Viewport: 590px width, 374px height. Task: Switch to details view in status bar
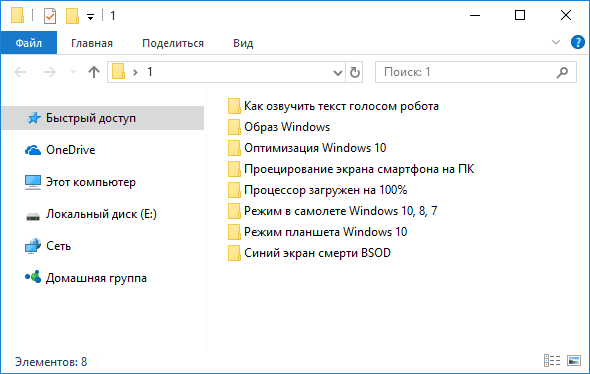552,360
